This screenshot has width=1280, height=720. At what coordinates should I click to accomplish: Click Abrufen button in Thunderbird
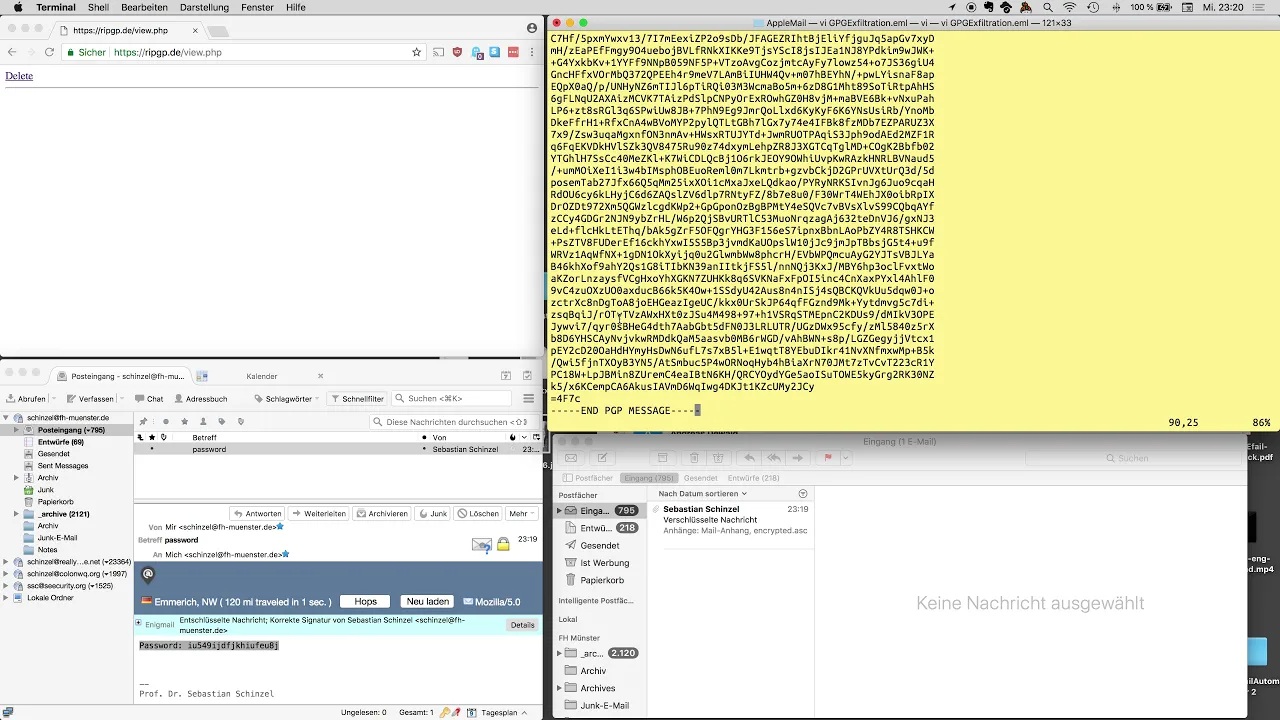(x=25, y=398)
